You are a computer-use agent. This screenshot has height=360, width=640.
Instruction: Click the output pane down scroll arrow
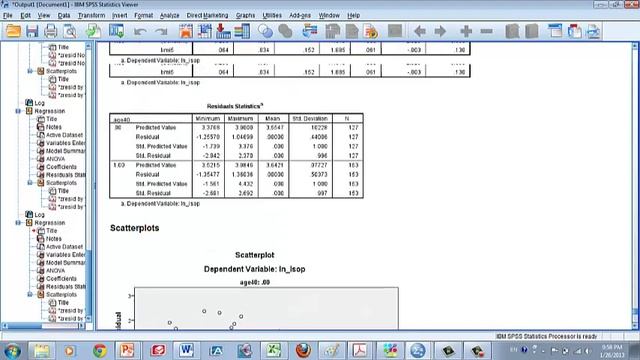635,326
